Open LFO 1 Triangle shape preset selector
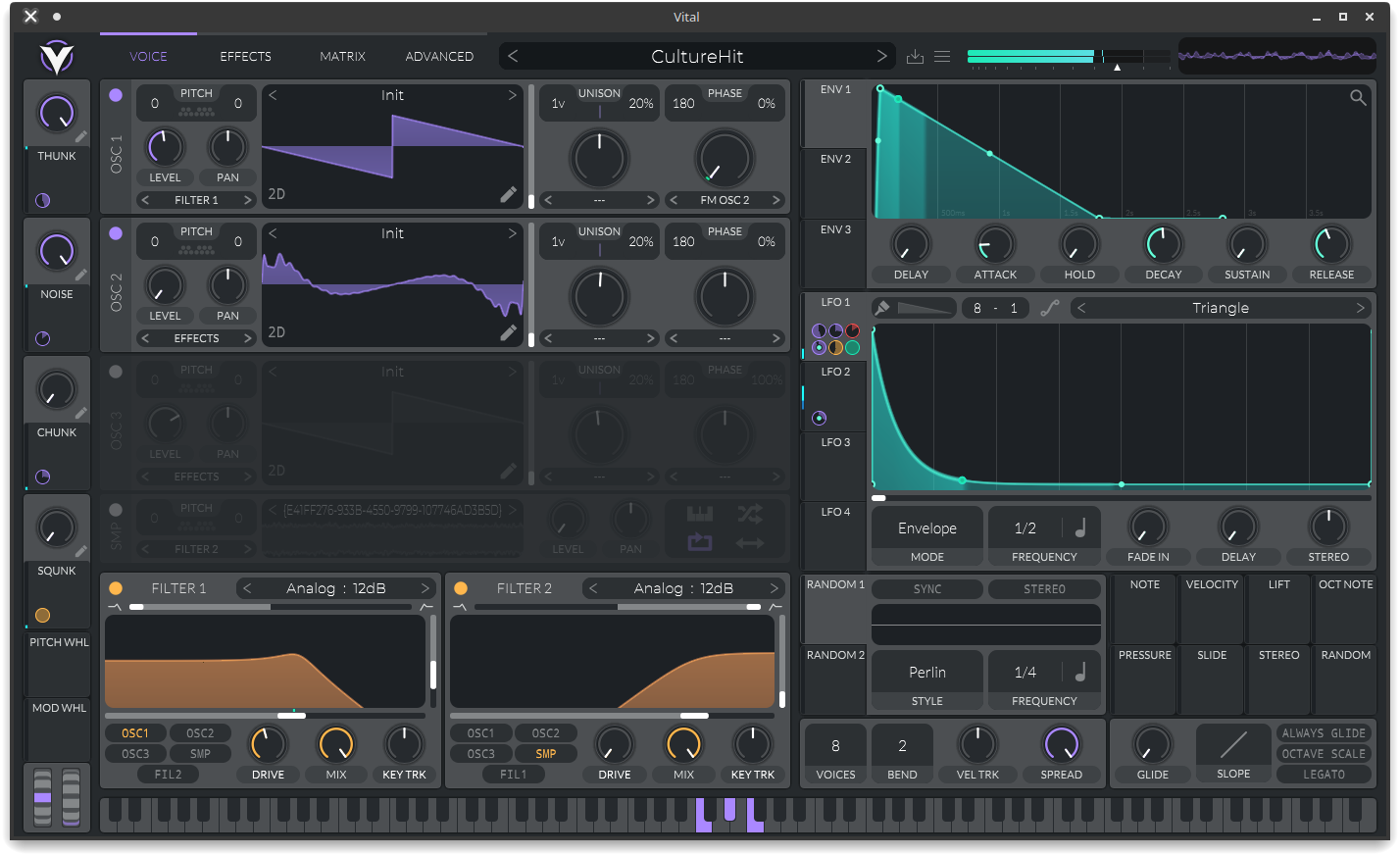The image size is (1400, 854). [x=1221, y=308]
